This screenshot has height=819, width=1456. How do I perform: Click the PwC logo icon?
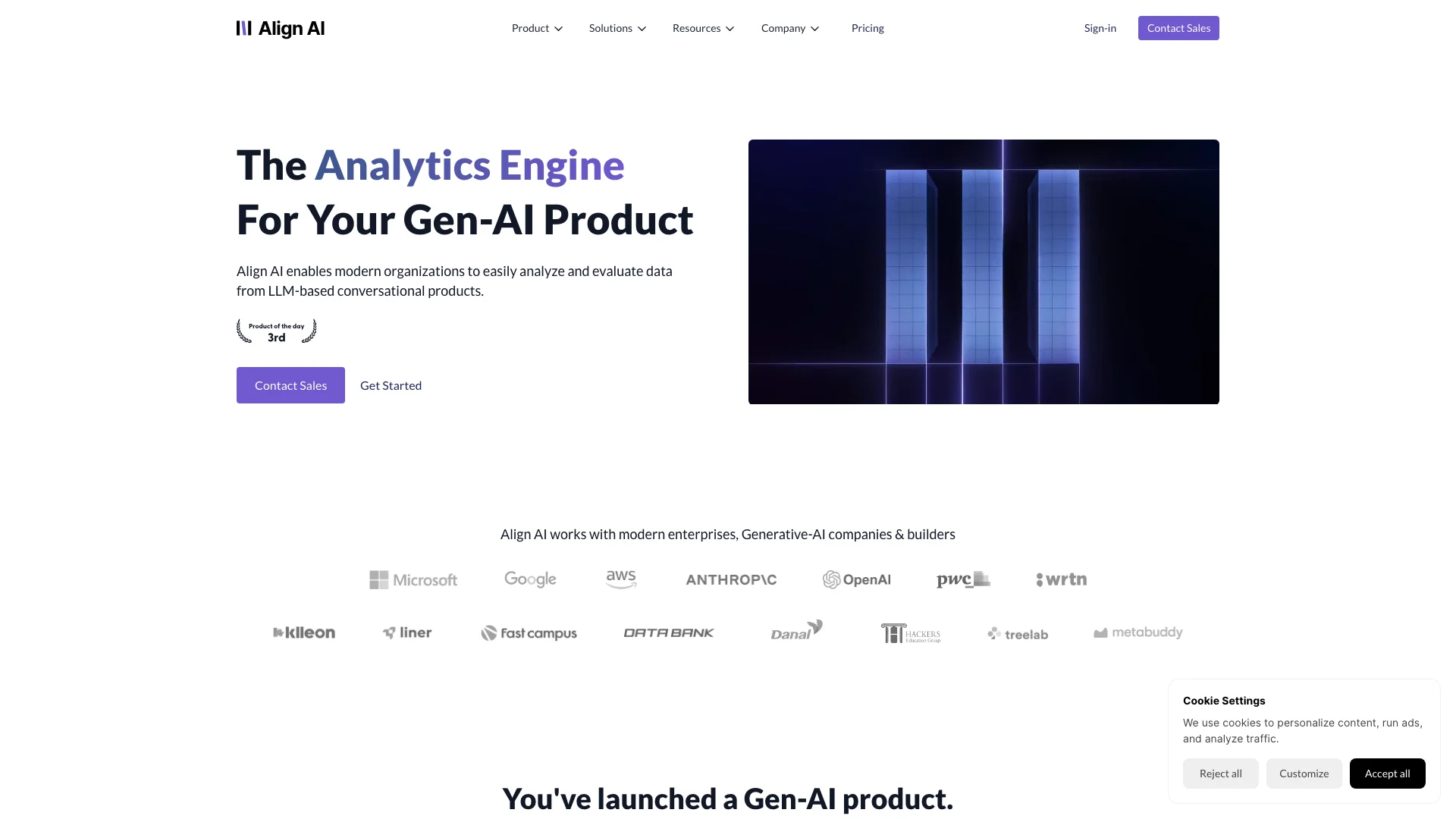(x=963, y=579)
